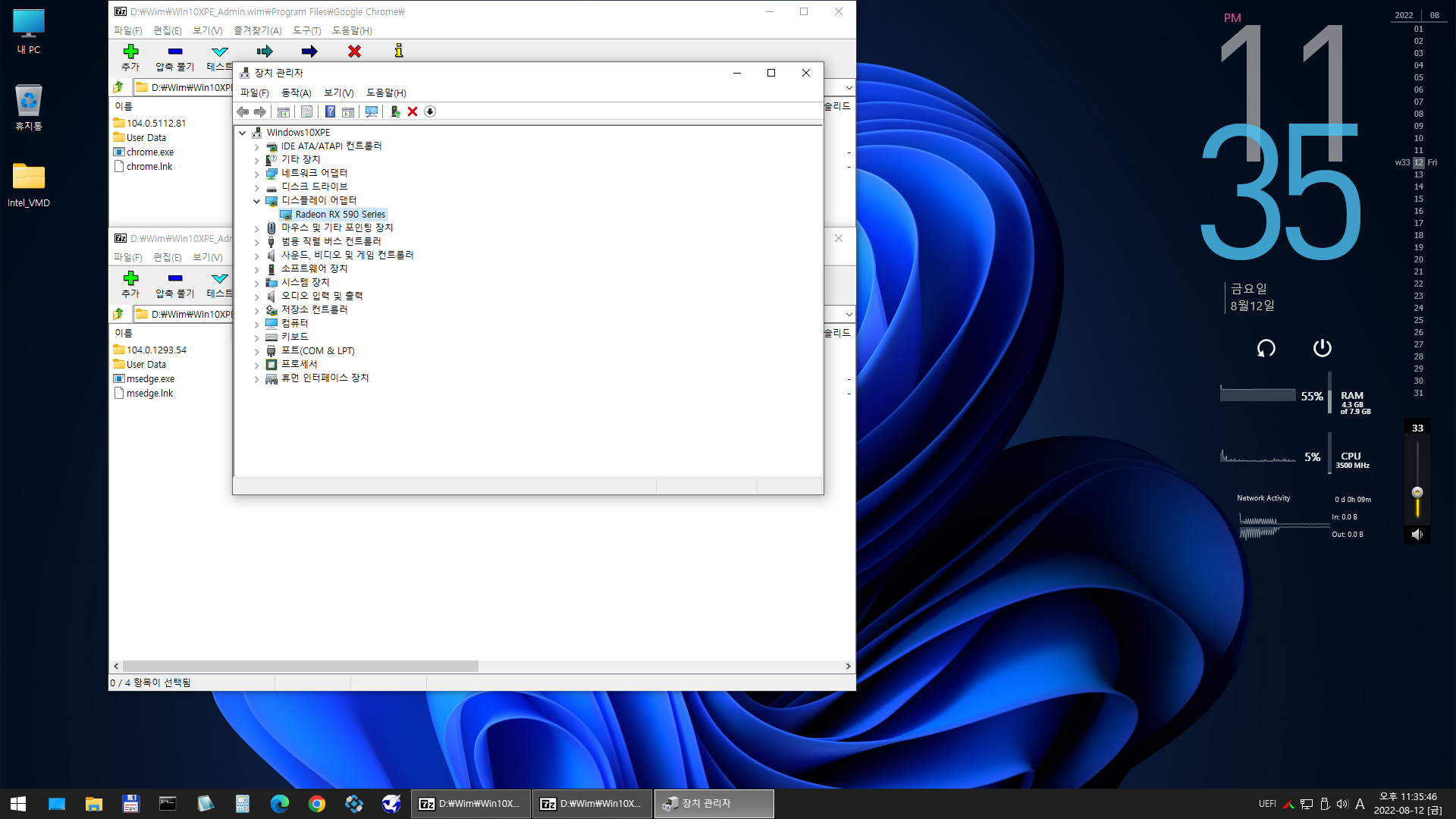Viewport: 1456px width, 819px height.
Task: Click the restart icon on the desktop widget
Action: pos(1266,348)
